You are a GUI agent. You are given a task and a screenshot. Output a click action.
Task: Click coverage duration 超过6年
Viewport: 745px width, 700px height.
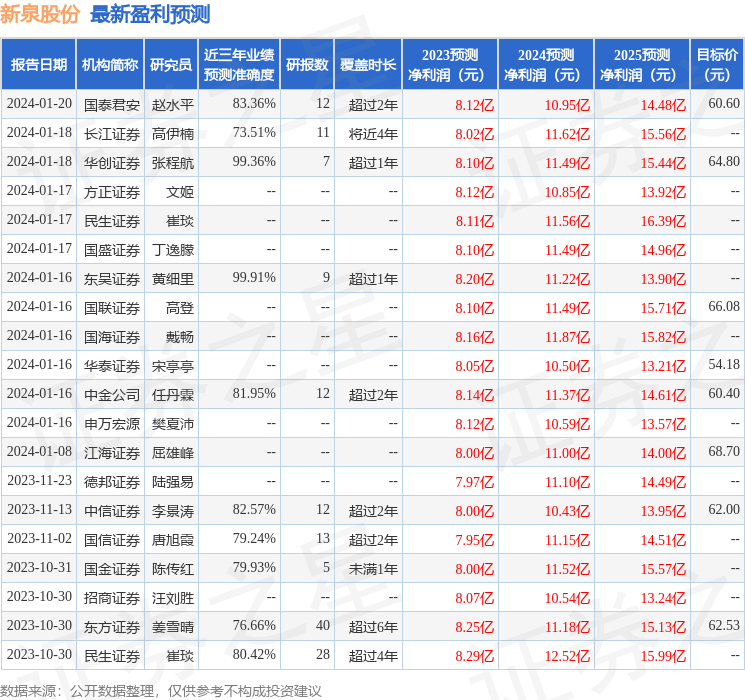click(373, 627)
